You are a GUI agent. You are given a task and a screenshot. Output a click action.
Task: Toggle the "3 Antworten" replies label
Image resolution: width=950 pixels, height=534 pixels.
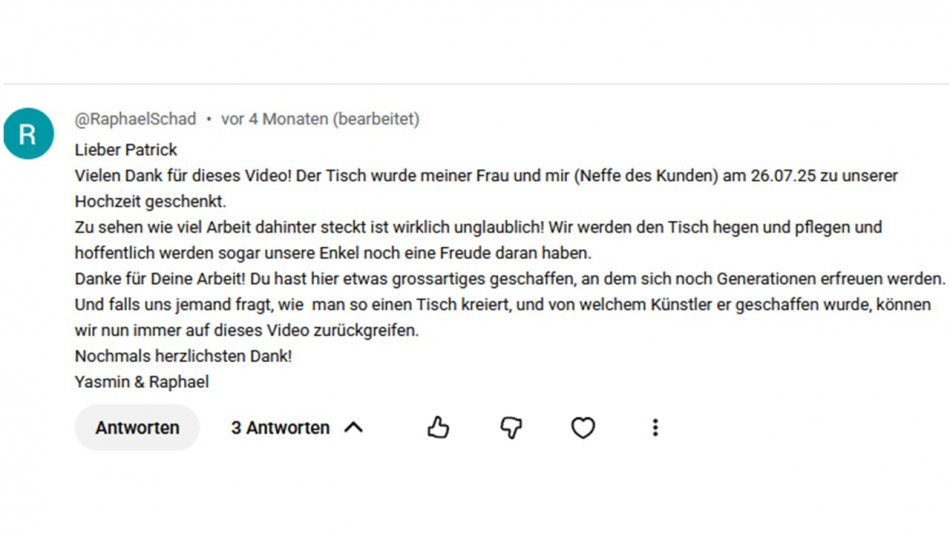tap(280, 428)
